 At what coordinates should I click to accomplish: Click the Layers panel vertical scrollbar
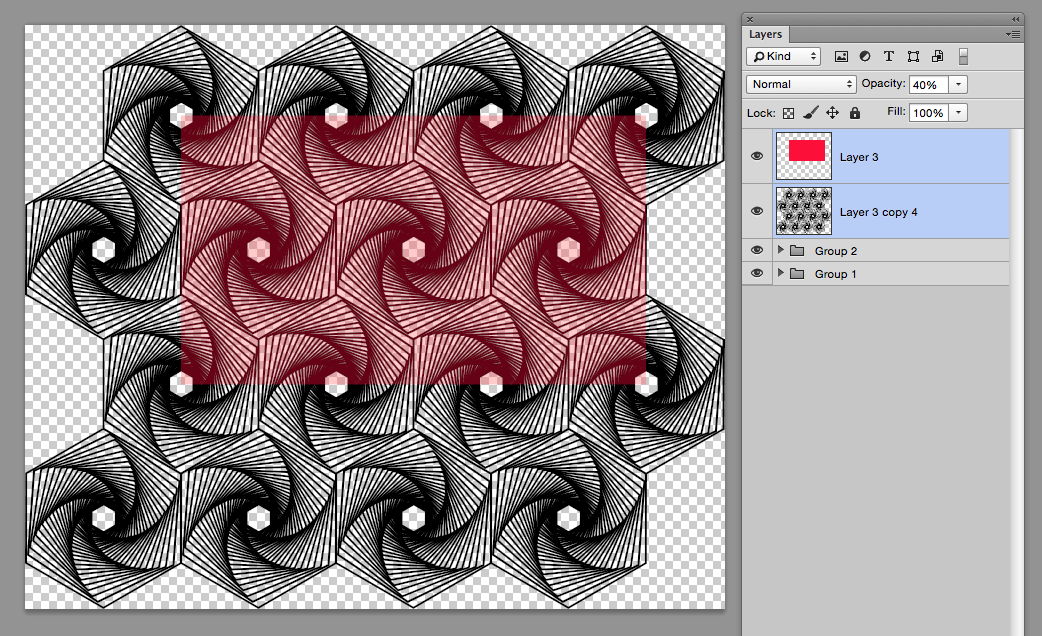pyautogui.click(x=1017, y=382)
